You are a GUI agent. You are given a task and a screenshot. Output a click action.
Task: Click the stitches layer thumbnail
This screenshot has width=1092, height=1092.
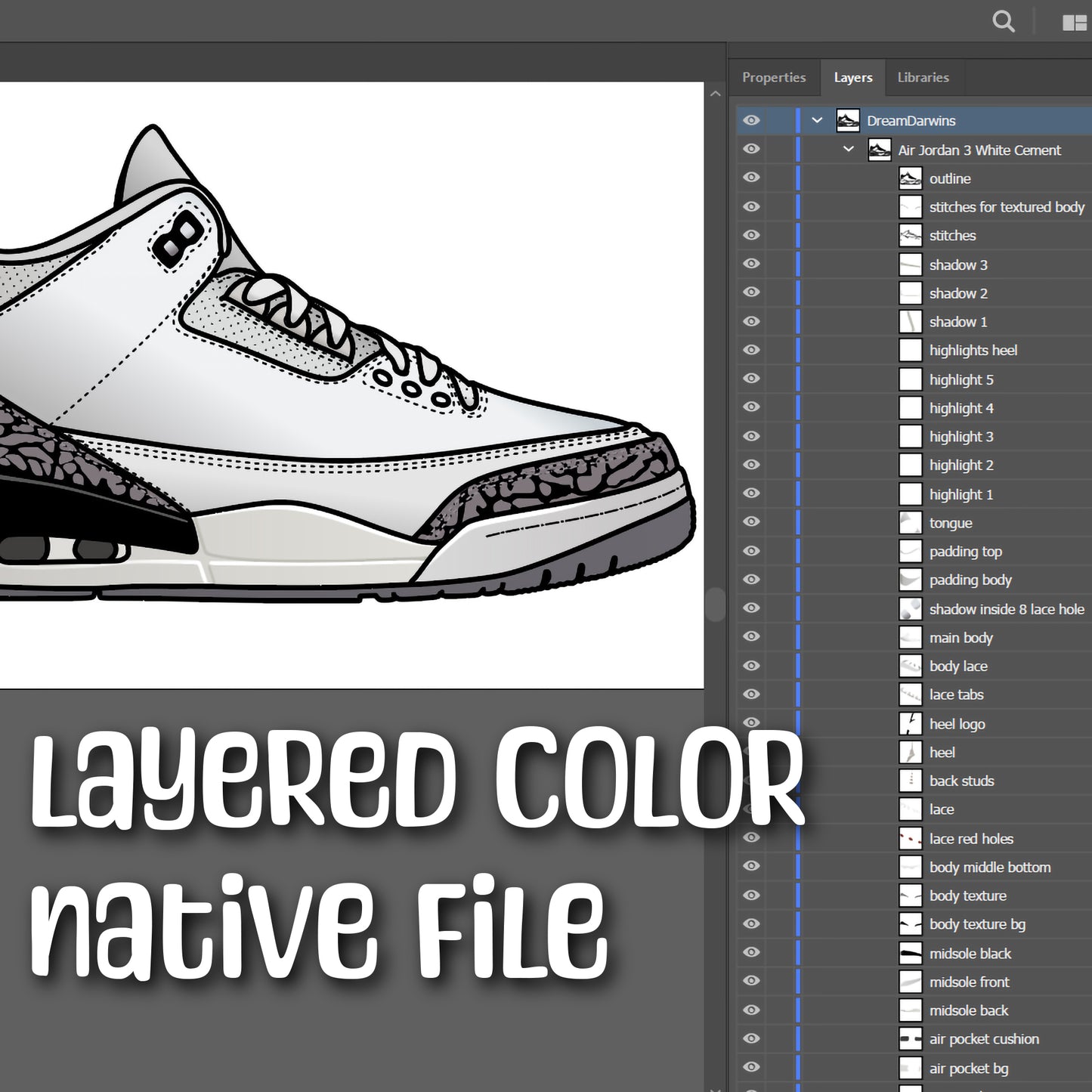(909, 235)
